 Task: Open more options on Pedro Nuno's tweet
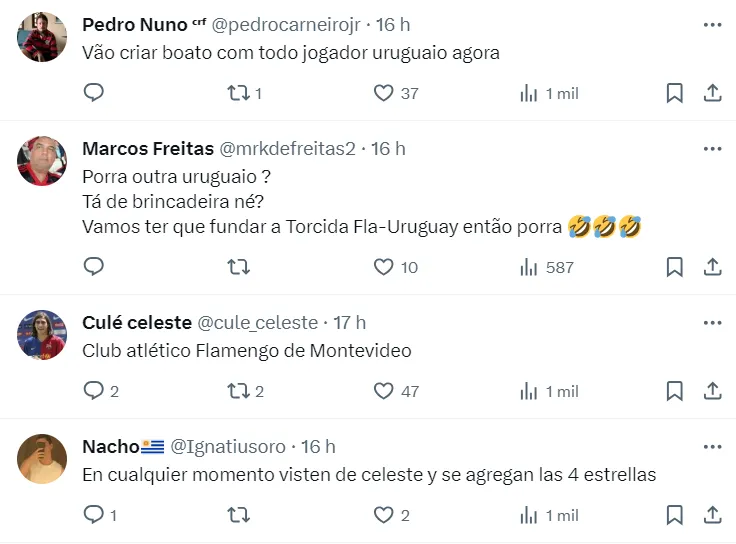[712, 24]
